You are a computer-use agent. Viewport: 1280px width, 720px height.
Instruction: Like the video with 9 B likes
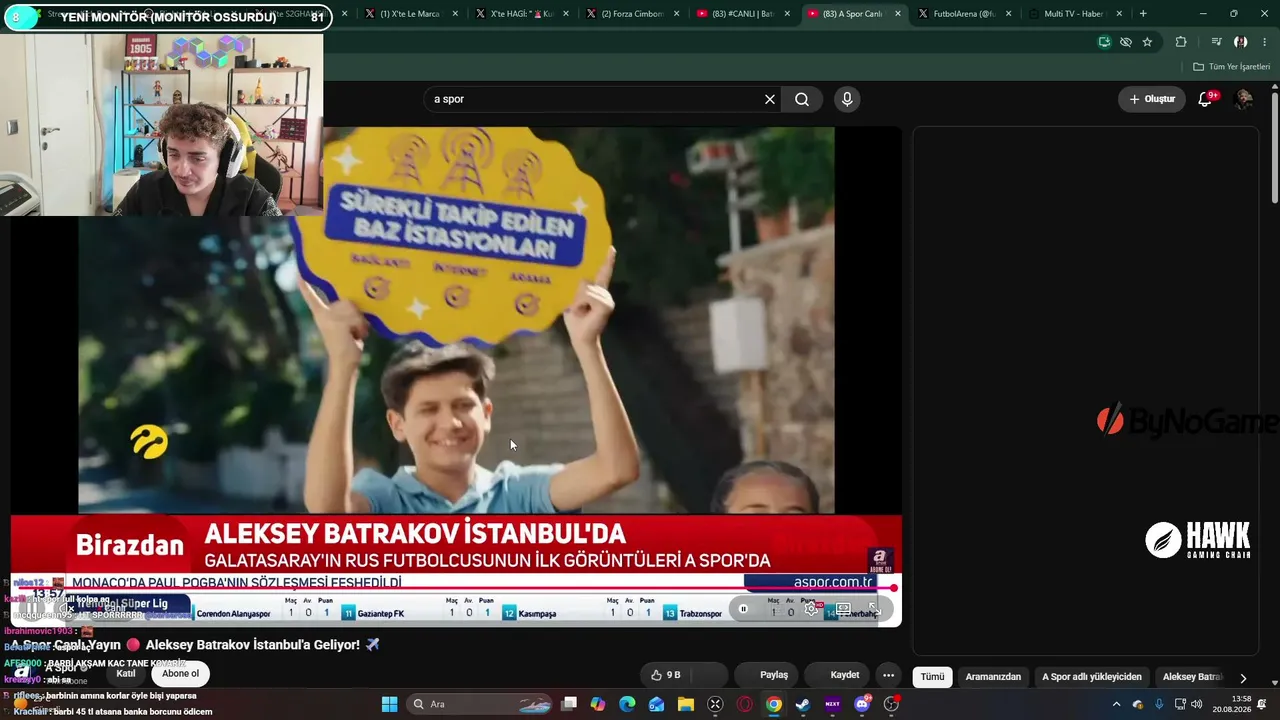pos(666,675)
